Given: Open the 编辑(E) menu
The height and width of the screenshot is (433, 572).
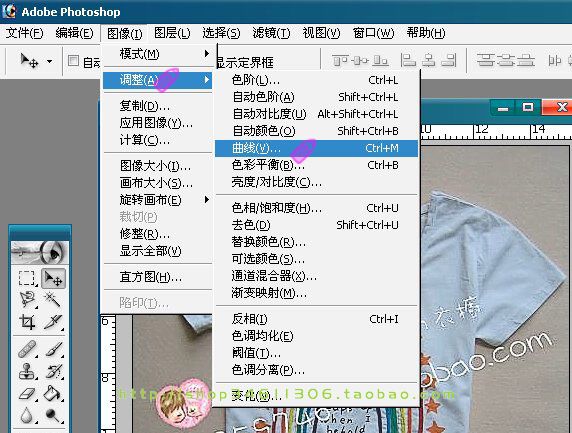Looking at the screenshot, I should pos(74,33).
